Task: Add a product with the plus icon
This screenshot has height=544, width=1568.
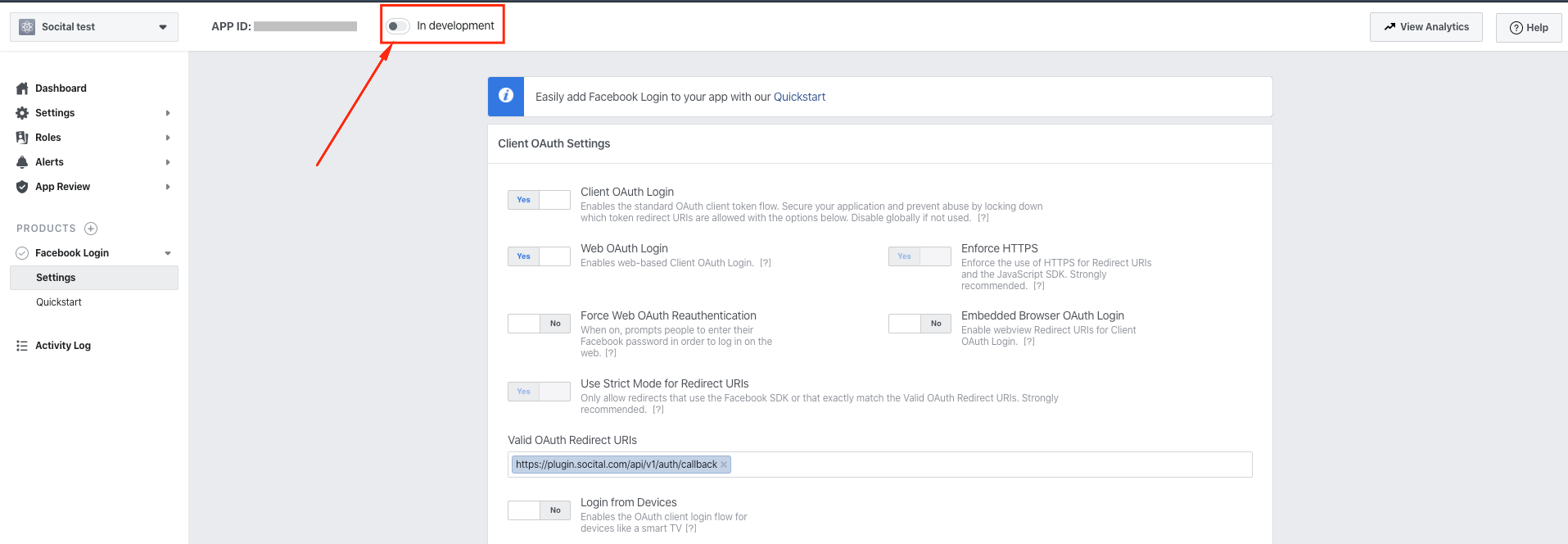Action: [91, 229]
